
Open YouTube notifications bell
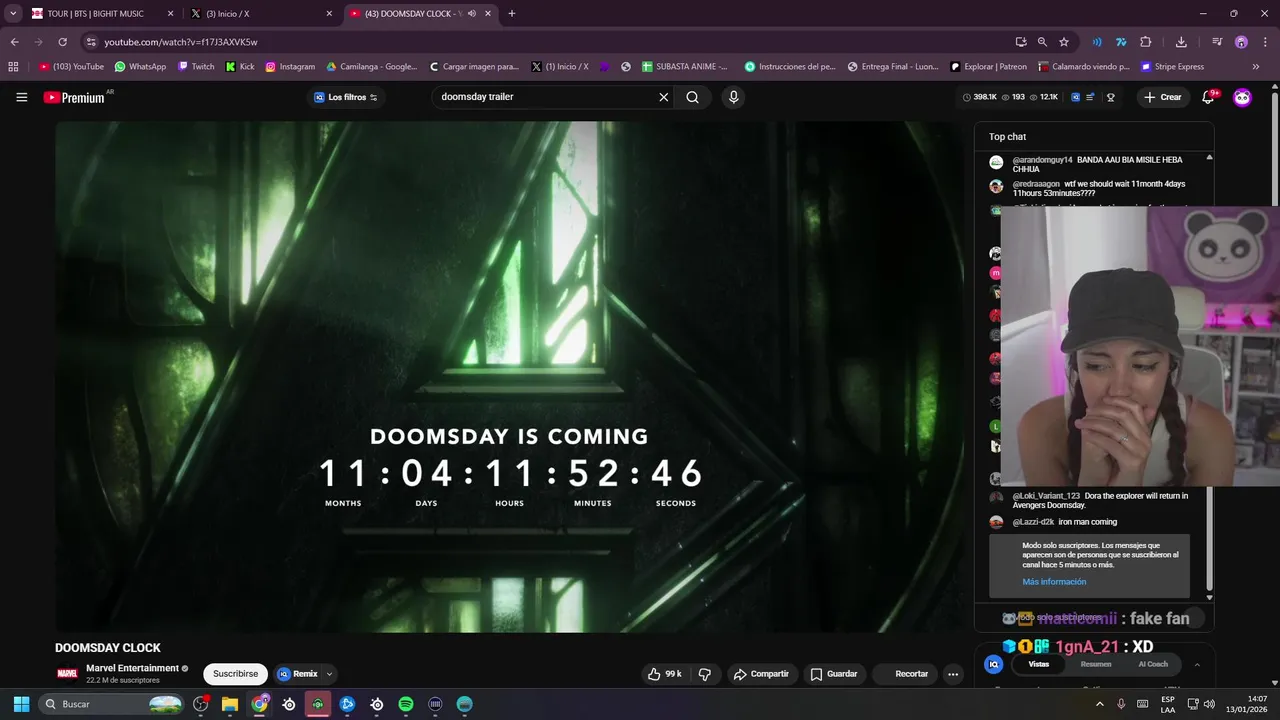[x=1208, y=97]
